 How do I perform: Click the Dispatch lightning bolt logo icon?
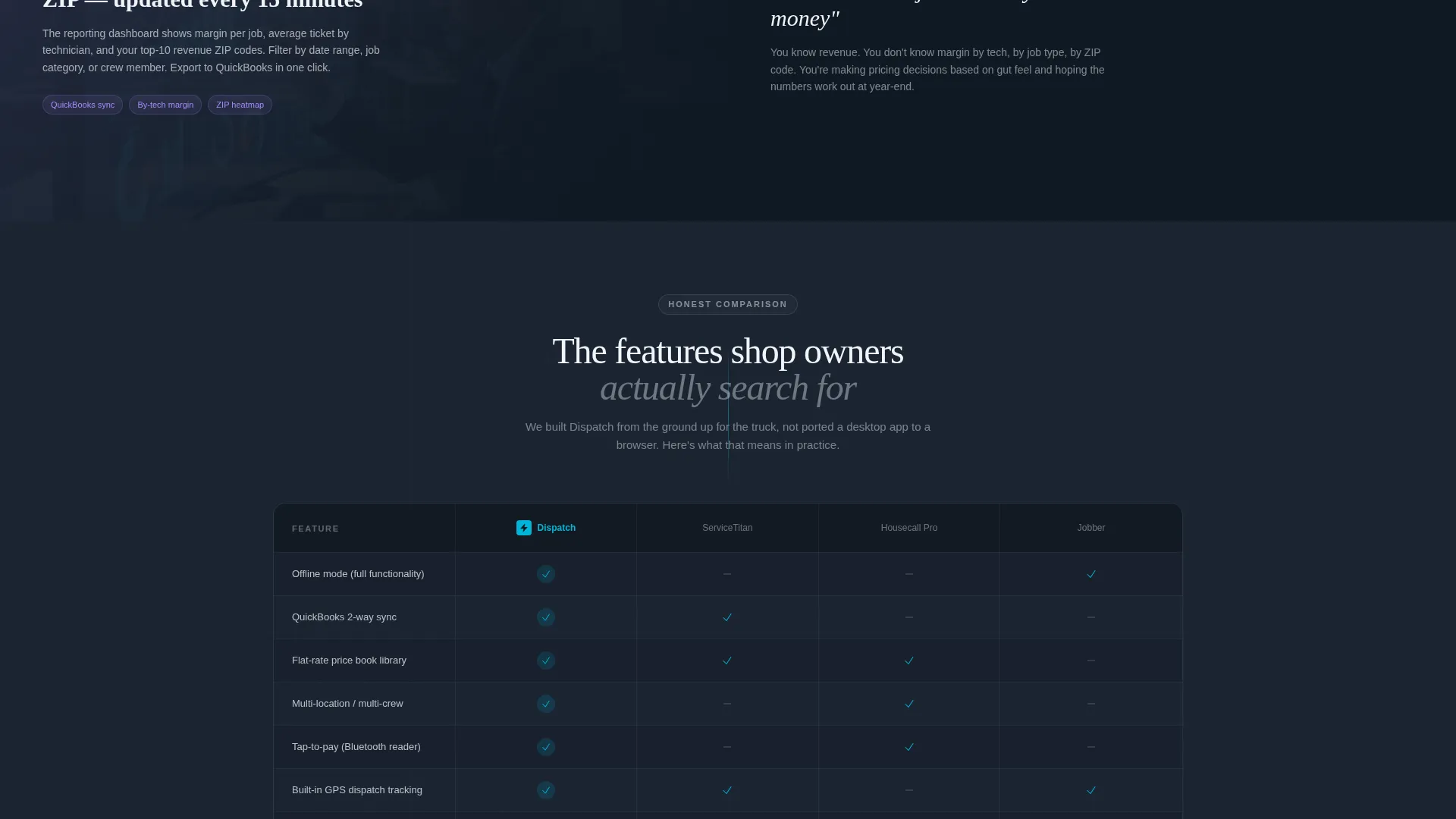point(524,528)
